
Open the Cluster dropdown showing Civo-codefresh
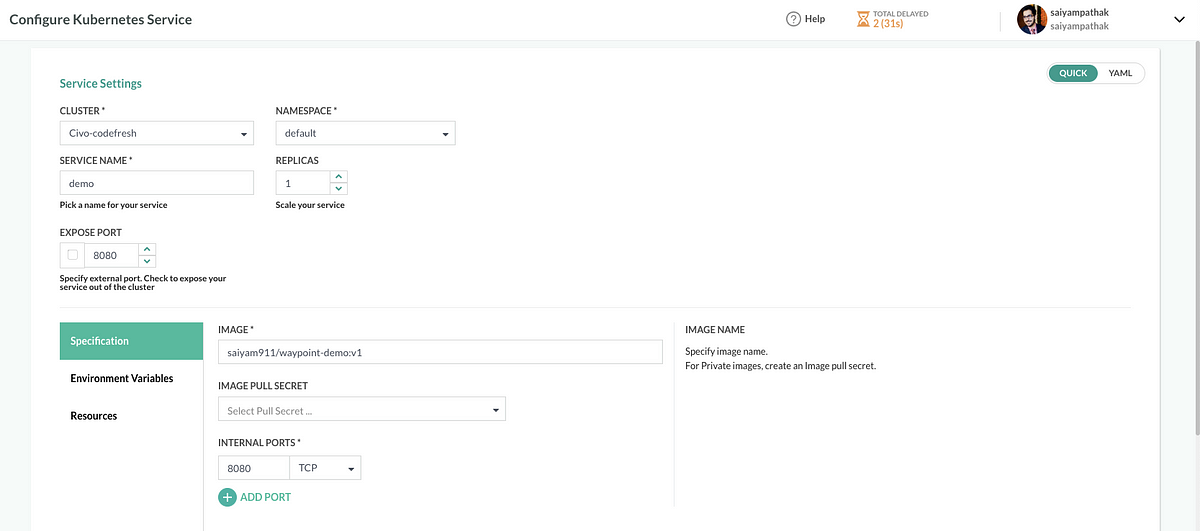pyautogui.click(x=157, y=133)
